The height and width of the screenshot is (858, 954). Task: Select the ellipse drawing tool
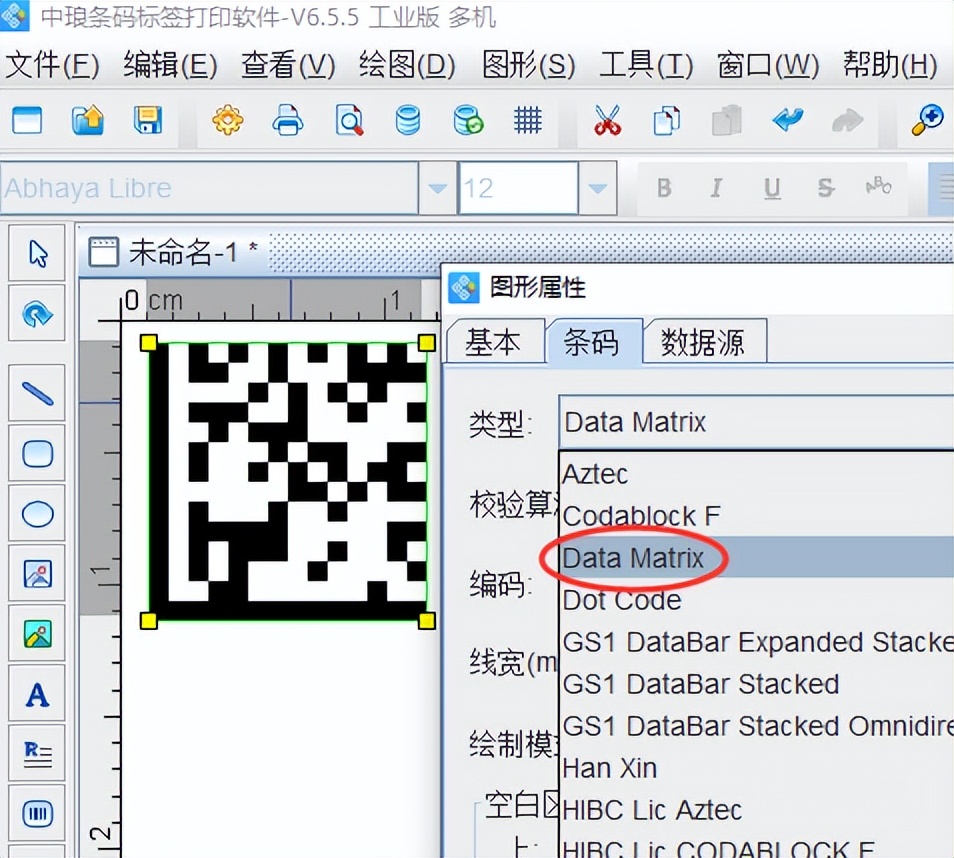tap(37, 514)
